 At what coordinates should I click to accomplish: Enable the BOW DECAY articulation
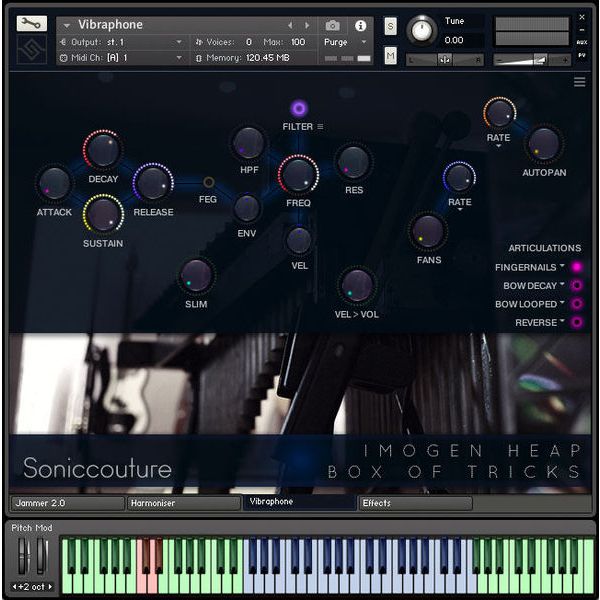click(x=577, y=285)
